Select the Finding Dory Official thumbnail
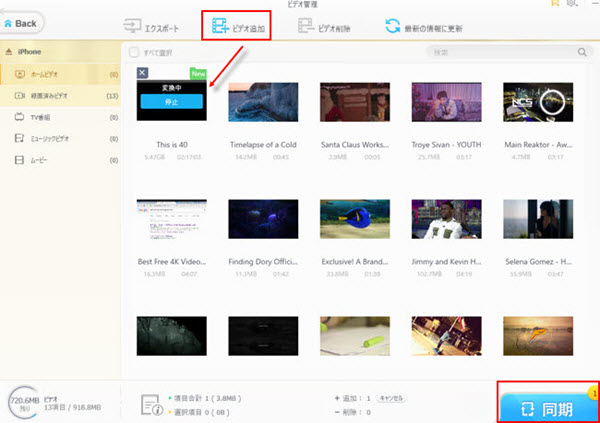This screenshot has height=423, width=600. click(263, 219)
